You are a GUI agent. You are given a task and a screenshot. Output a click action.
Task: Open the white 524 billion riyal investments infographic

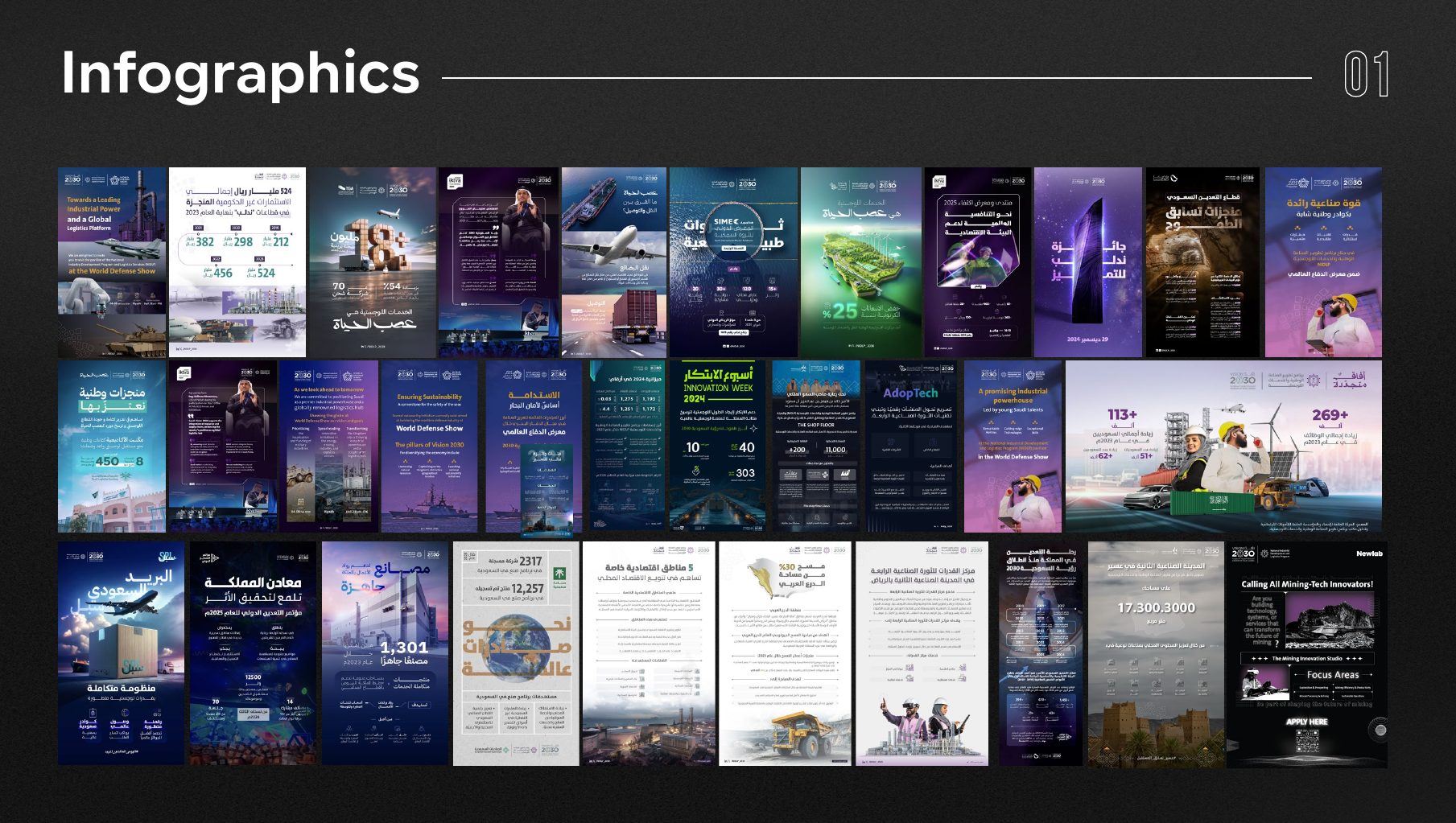(237, 262)
